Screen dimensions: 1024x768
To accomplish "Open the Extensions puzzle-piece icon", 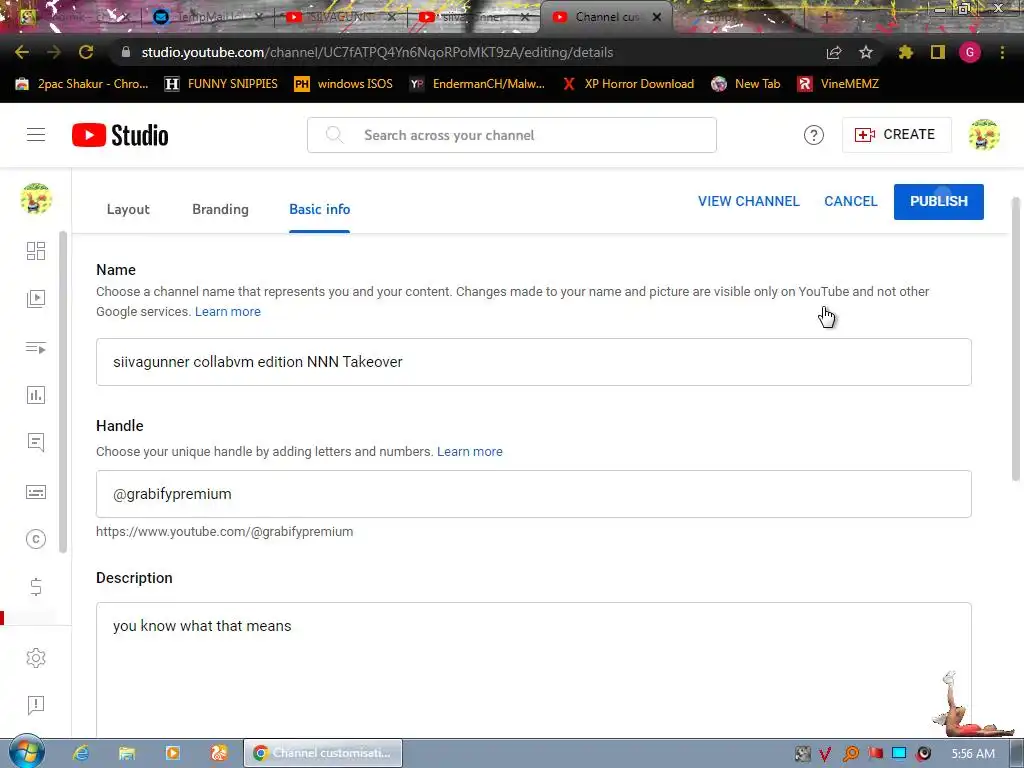I will click(x=905, y=52).
